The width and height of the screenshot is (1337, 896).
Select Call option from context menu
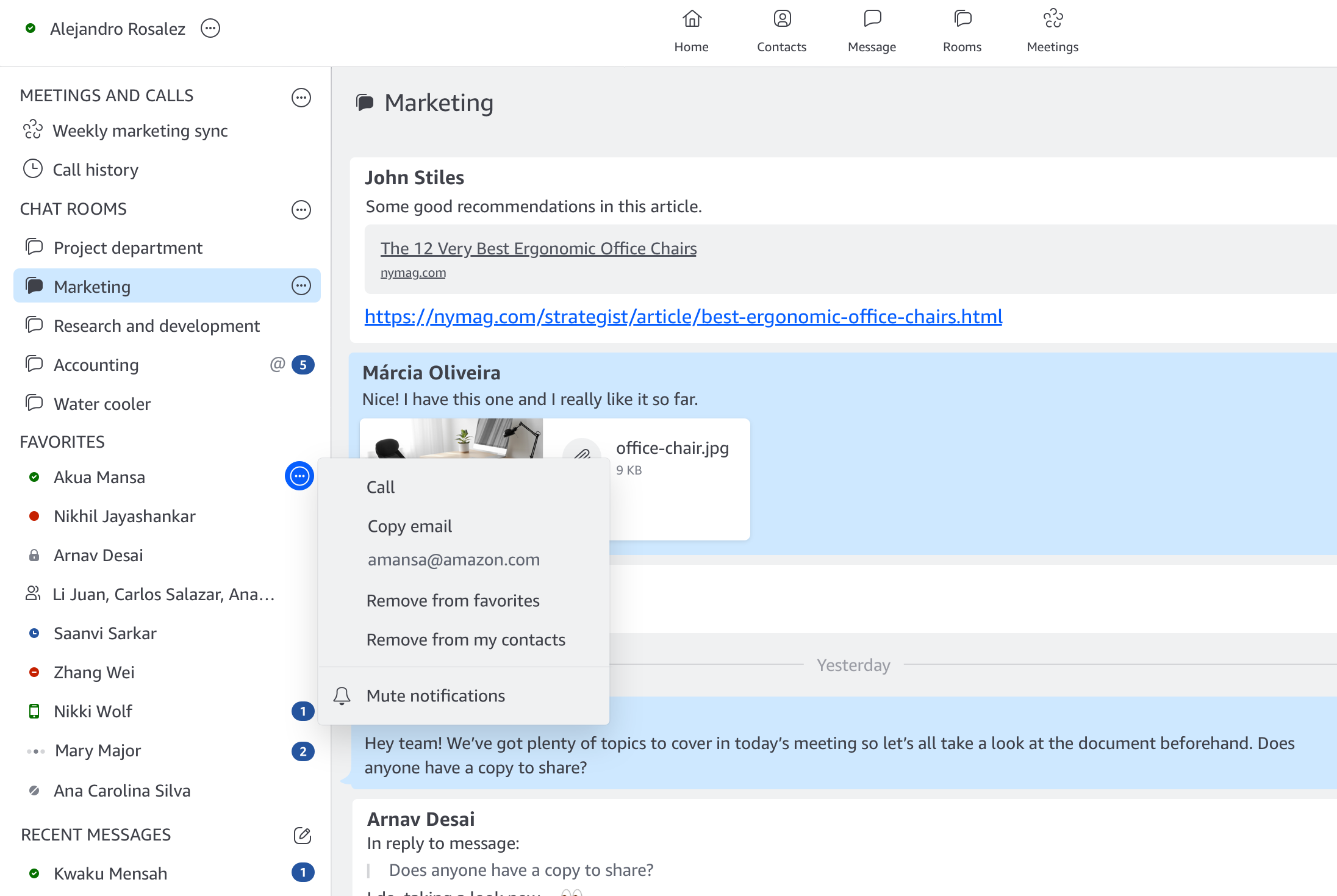380,487
